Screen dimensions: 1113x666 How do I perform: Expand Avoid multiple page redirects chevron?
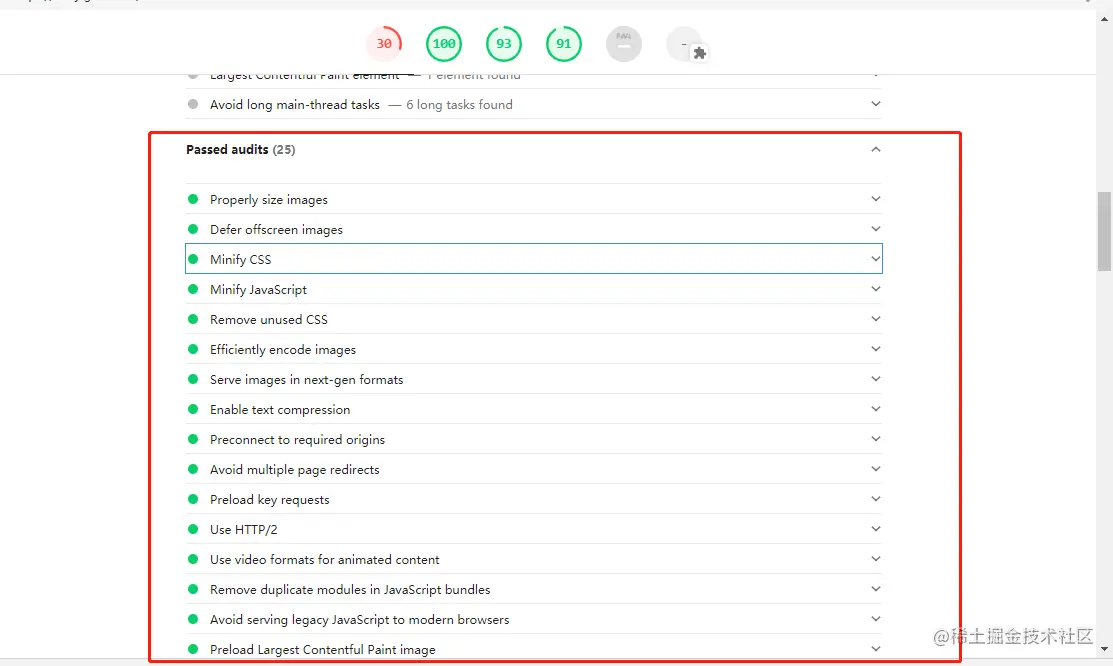point(876,469)
